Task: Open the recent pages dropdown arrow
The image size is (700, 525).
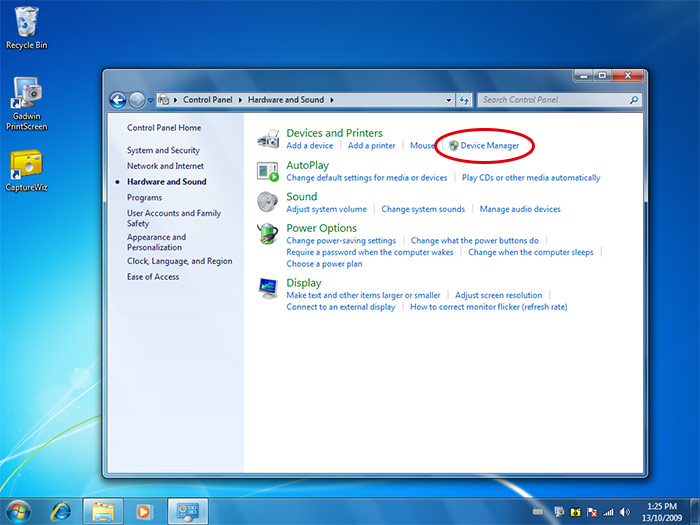Action: (150, 100)
